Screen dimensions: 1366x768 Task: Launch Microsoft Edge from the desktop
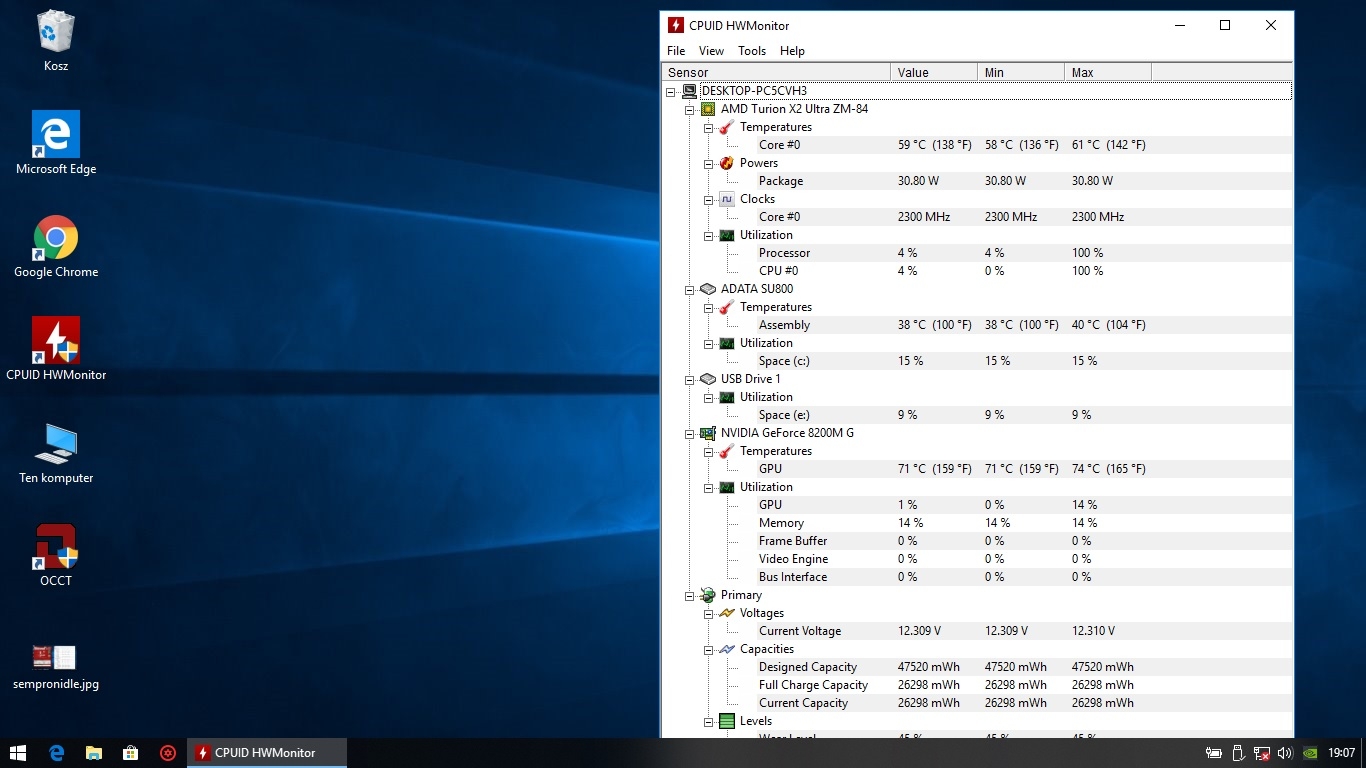[x=56, y=143]
